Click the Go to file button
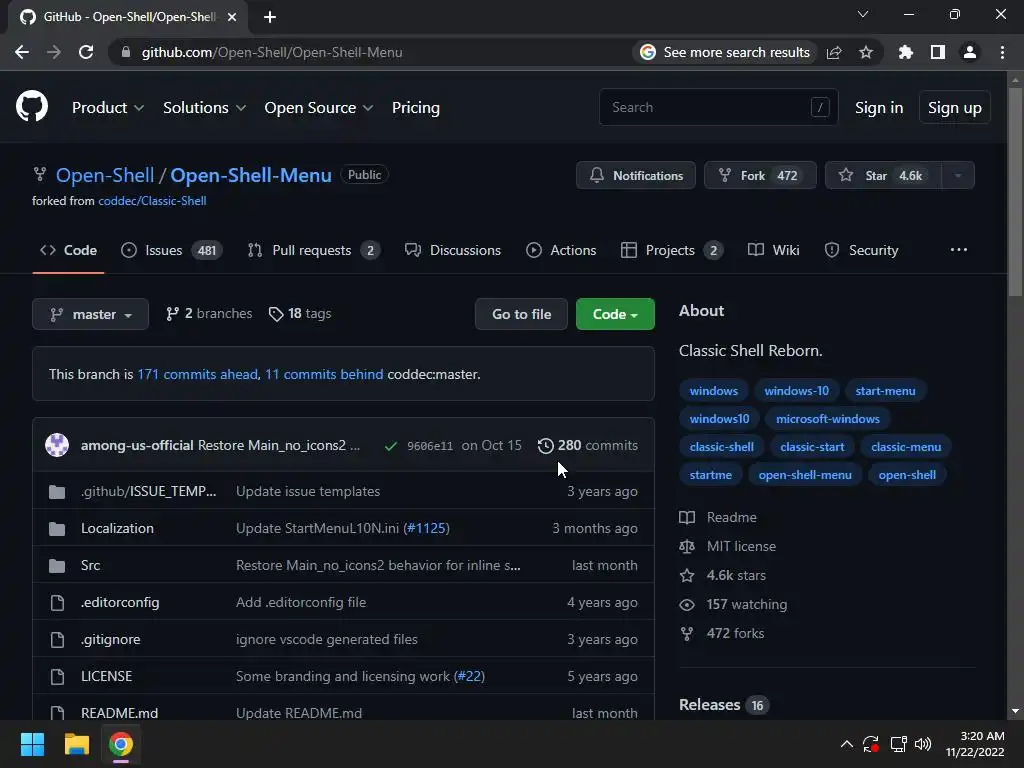The height and width of the screenshot is (768, 1024). [x=521, y=314]
